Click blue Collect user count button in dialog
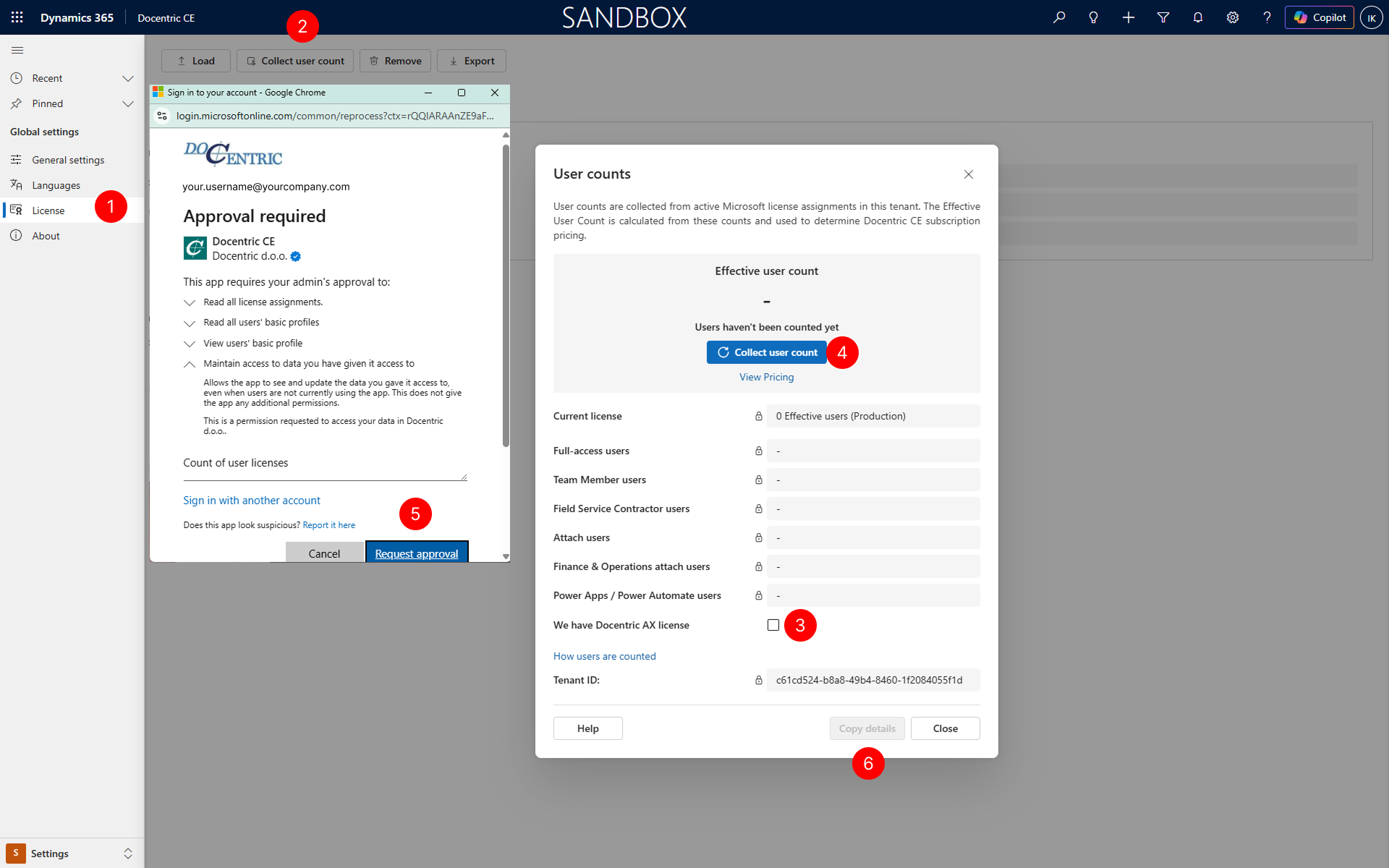Viewport: 1389px width, 868px height. click(x=767, y=352)
